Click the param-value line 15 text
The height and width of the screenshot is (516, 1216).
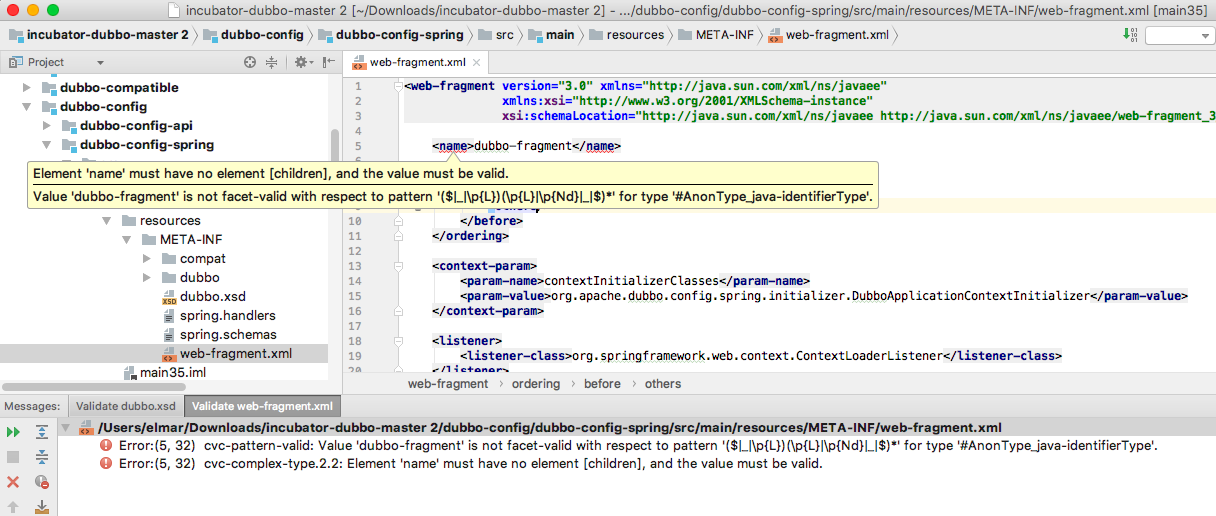[823, 296]
